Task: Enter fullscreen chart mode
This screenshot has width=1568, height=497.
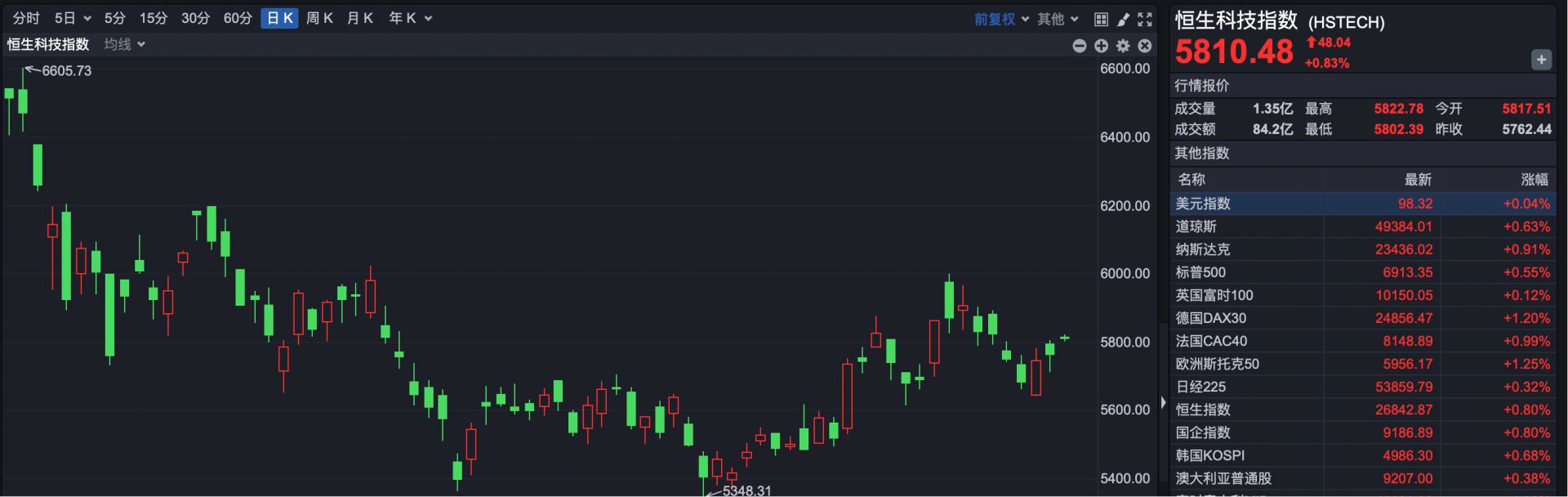Action: pyautogui.click(x=1145, y=19)
